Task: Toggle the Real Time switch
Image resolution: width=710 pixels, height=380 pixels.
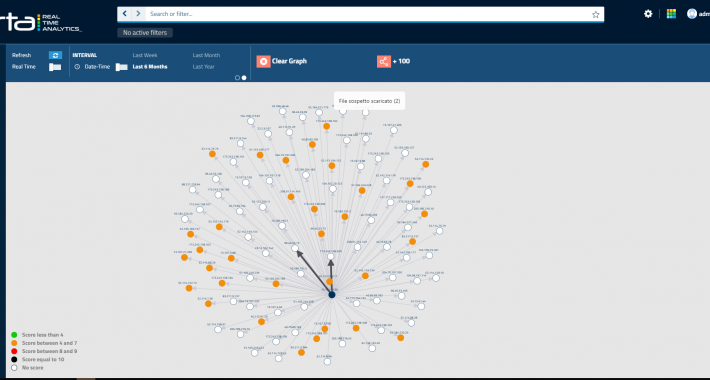Action: pyautogui.click(x=55, y=67)
